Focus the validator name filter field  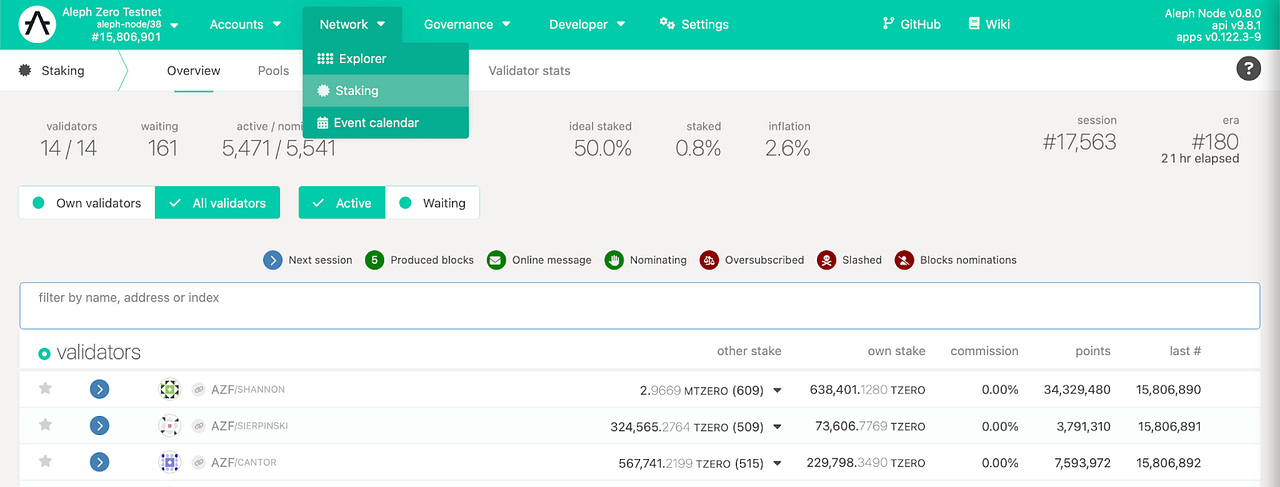pos(639,305)
